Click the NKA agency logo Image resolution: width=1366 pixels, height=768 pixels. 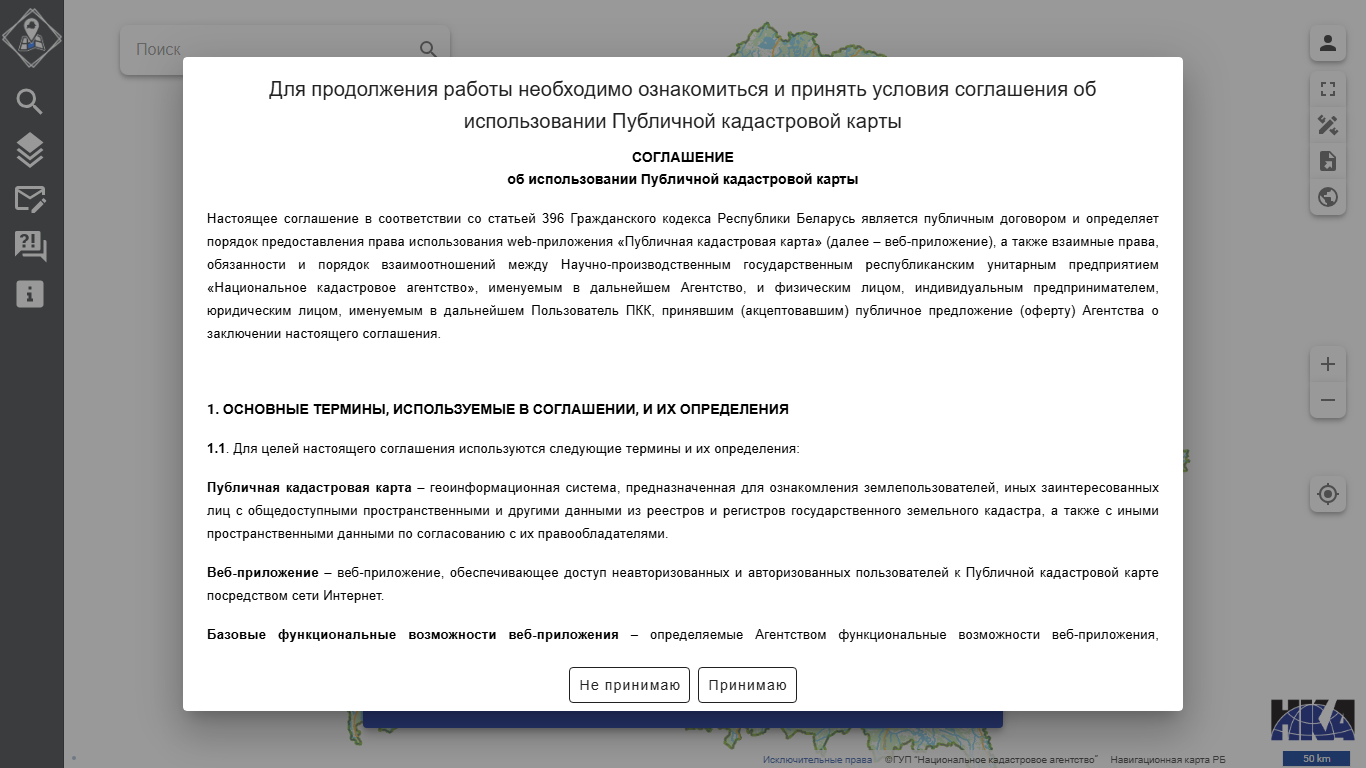[1312, 720]
